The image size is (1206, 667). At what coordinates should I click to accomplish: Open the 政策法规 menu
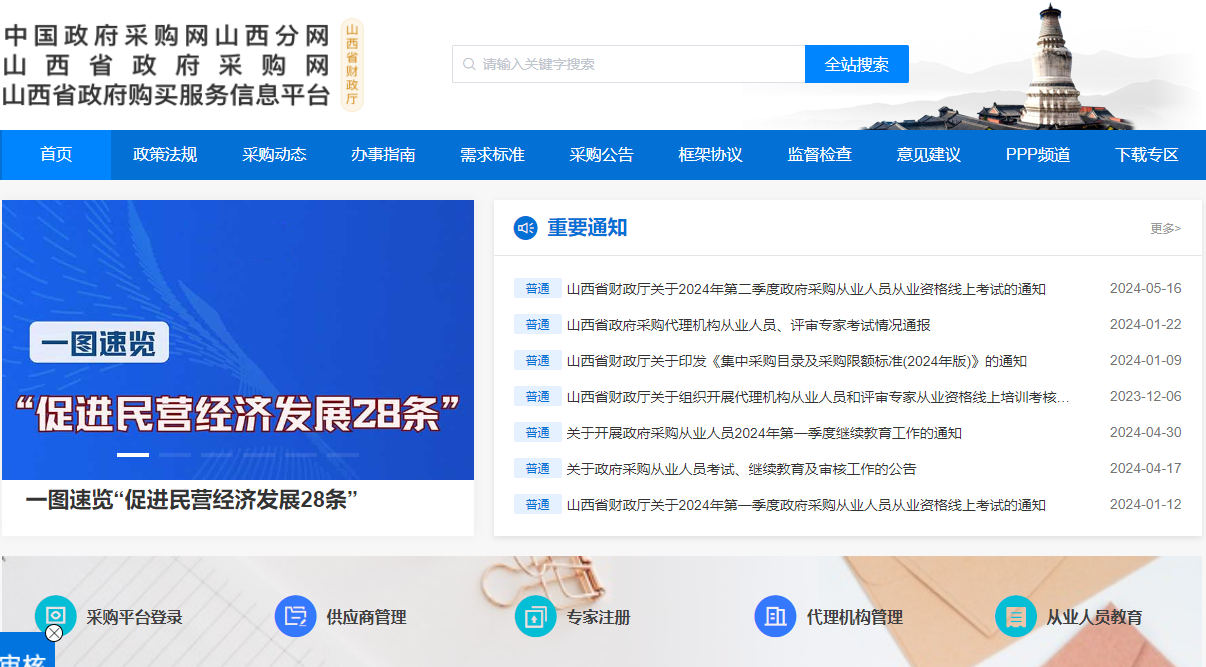163,154
